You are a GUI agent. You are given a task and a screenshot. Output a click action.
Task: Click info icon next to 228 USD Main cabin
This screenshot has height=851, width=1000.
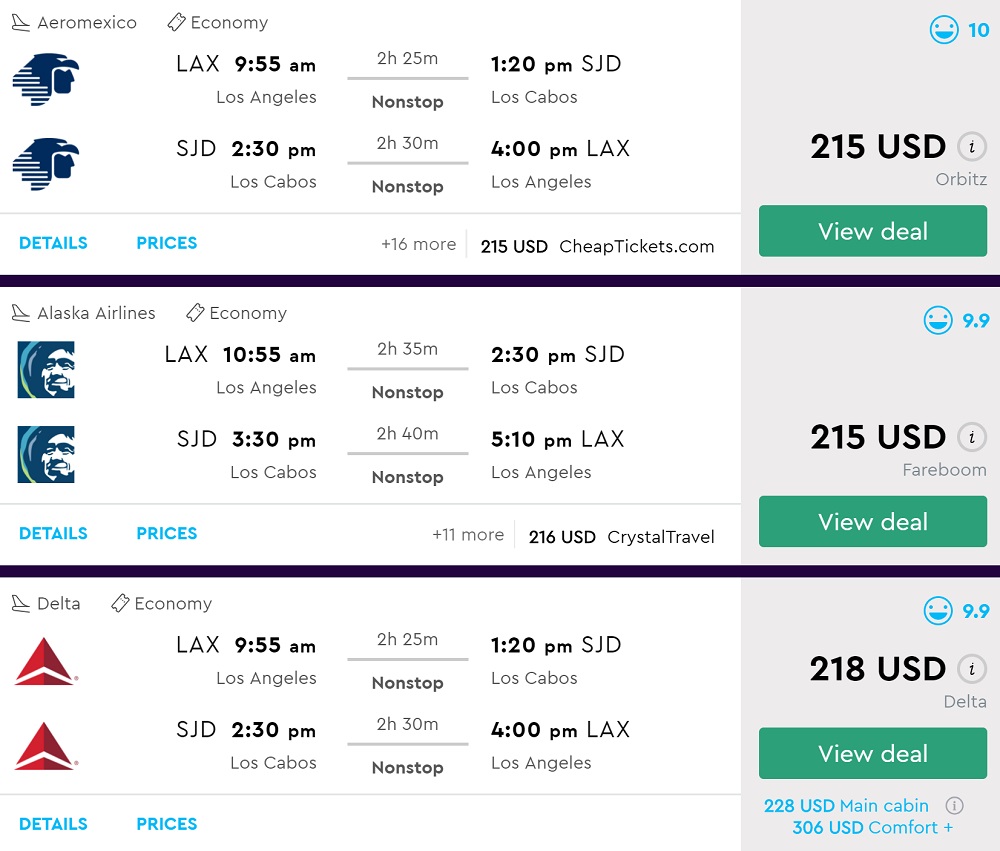(955, 805)
